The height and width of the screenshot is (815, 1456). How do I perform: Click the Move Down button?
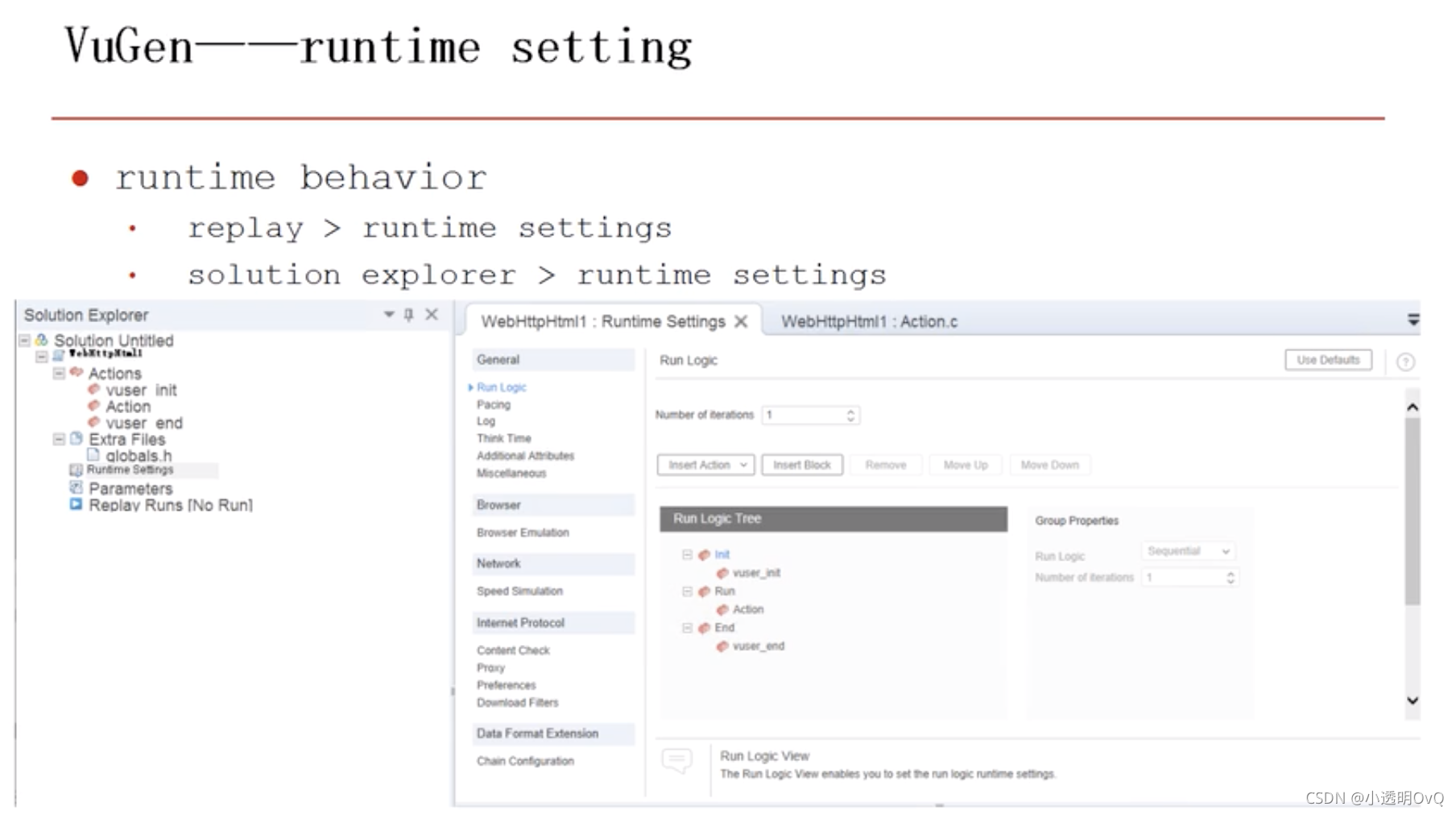(x=1049, y=465)
